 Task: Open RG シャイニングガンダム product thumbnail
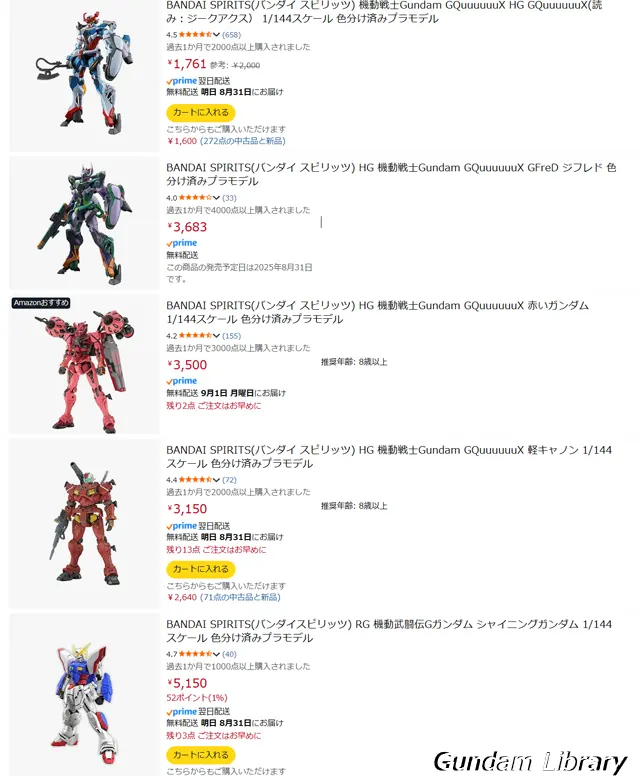tap(85, 694)
